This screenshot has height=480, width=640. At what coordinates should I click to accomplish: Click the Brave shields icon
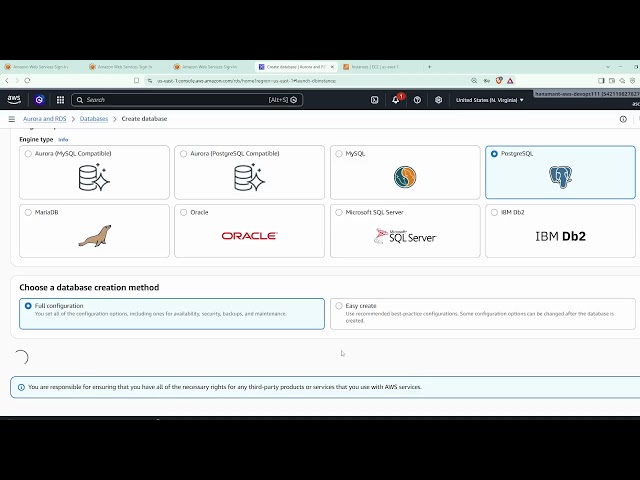tap(499, 81)
